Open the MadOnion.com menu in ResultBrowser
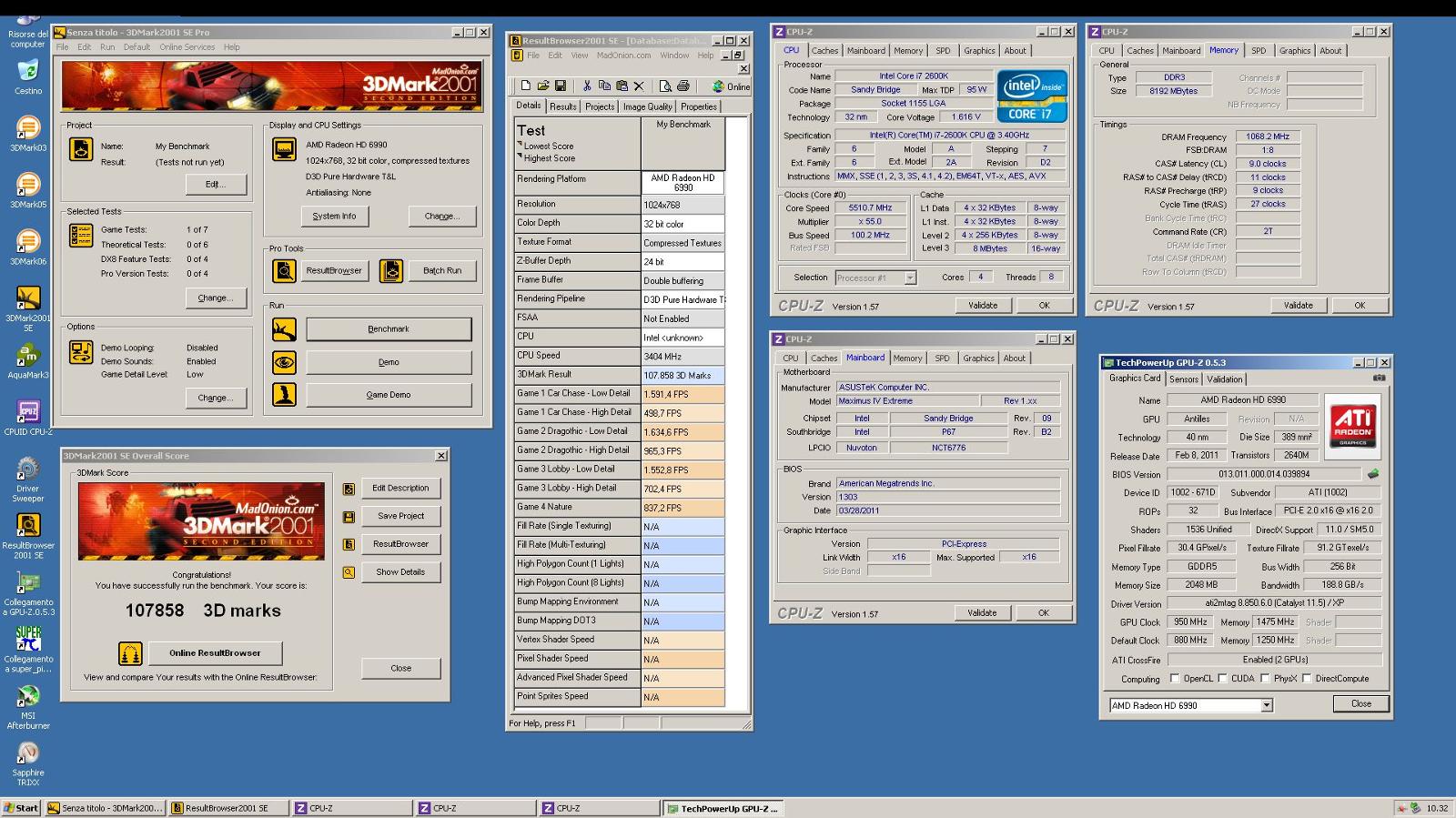Viewport: 1456px width, 818px height. (623, 56)
